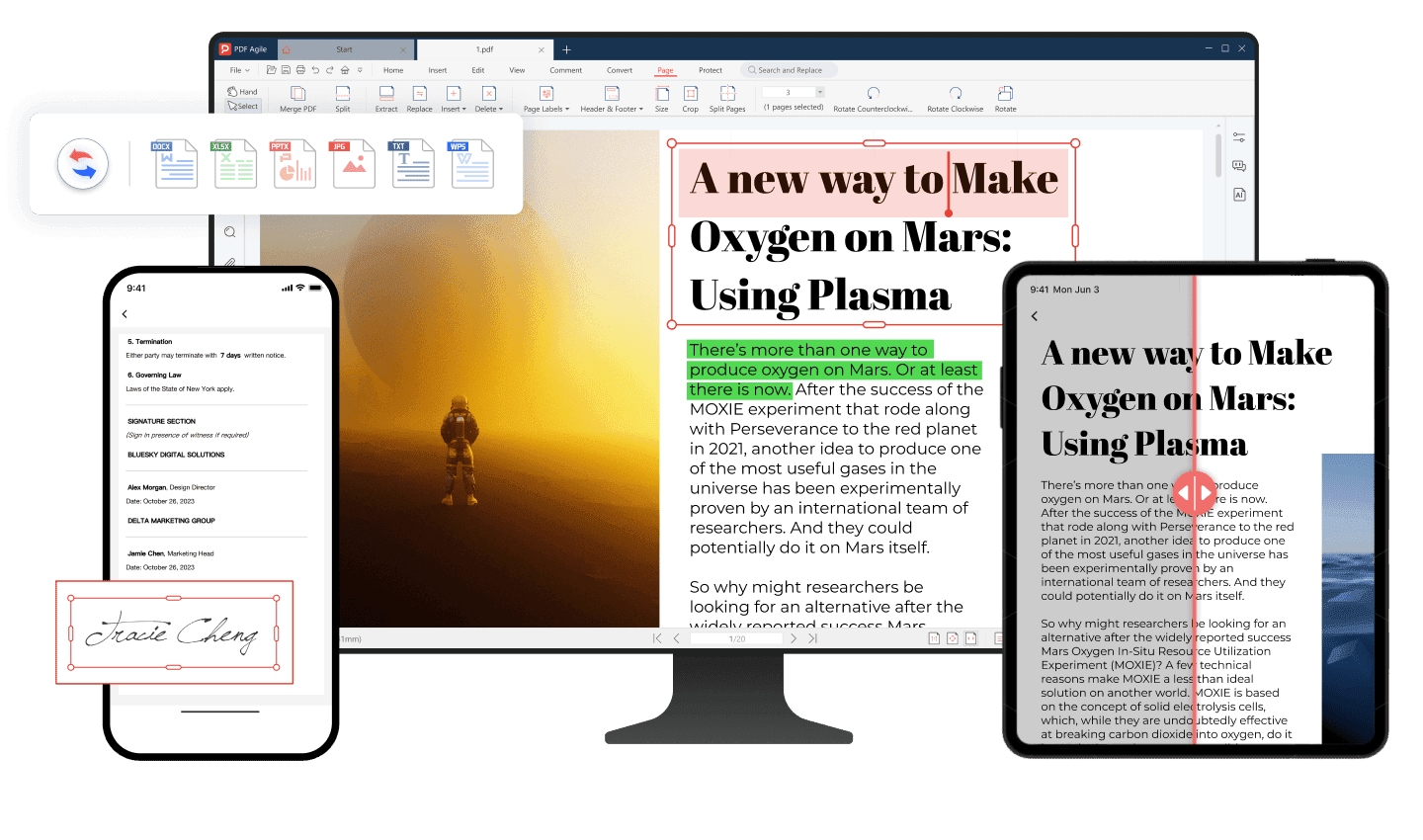Switch to the Select tool

point(243,106)
